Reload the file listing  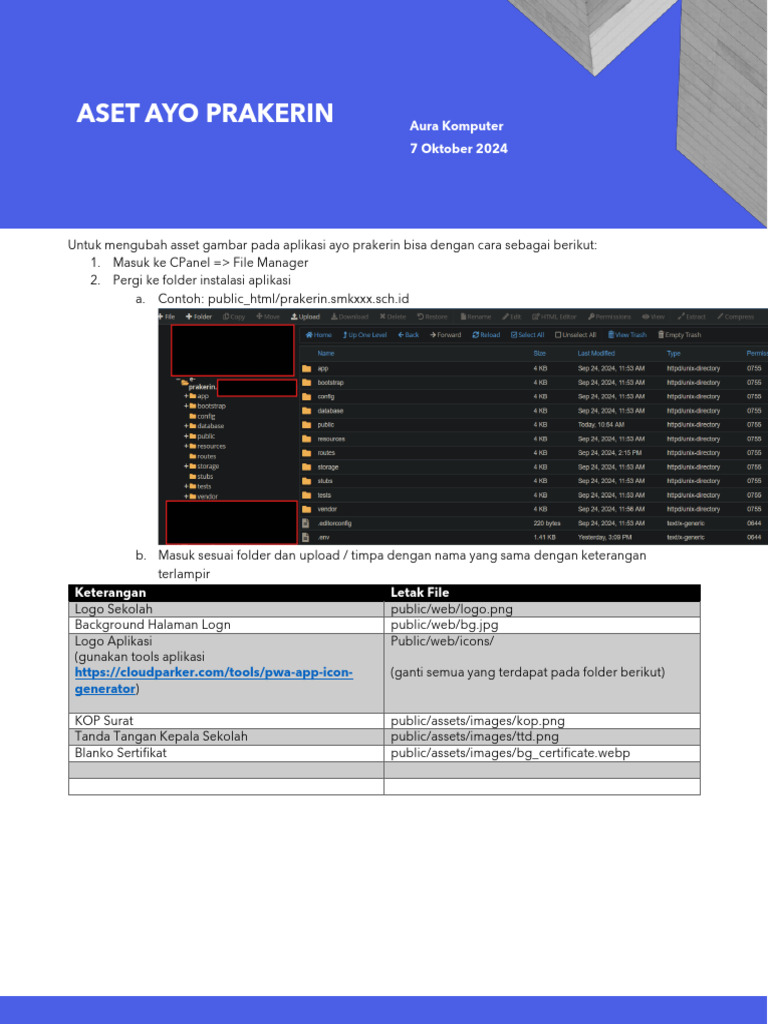486,335
